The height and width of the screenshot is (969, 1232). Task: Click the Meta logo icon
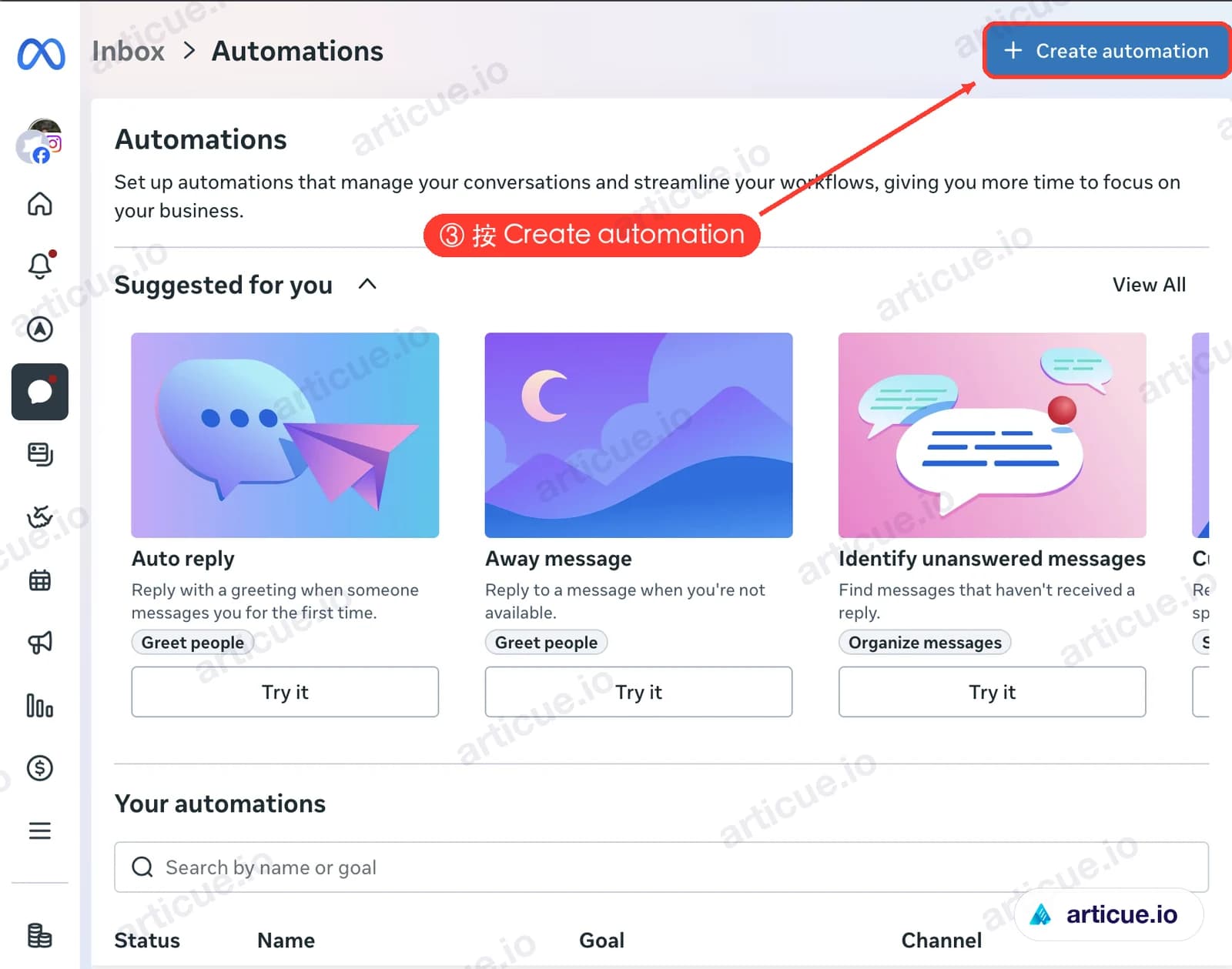[41, 54]
